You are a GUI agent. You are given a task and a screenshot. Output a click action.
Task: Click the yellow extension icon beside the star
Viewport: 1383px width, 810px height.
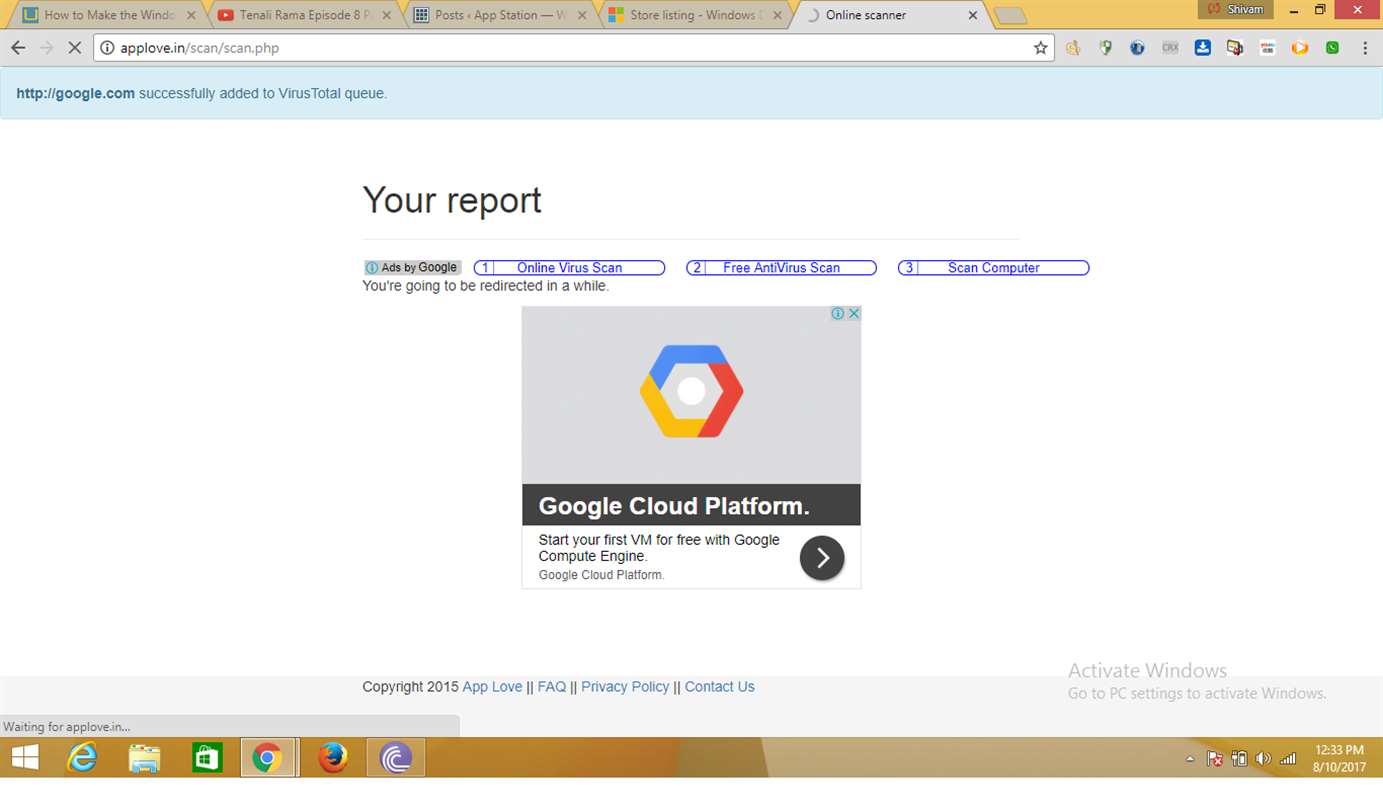[x=1073, y=48]
